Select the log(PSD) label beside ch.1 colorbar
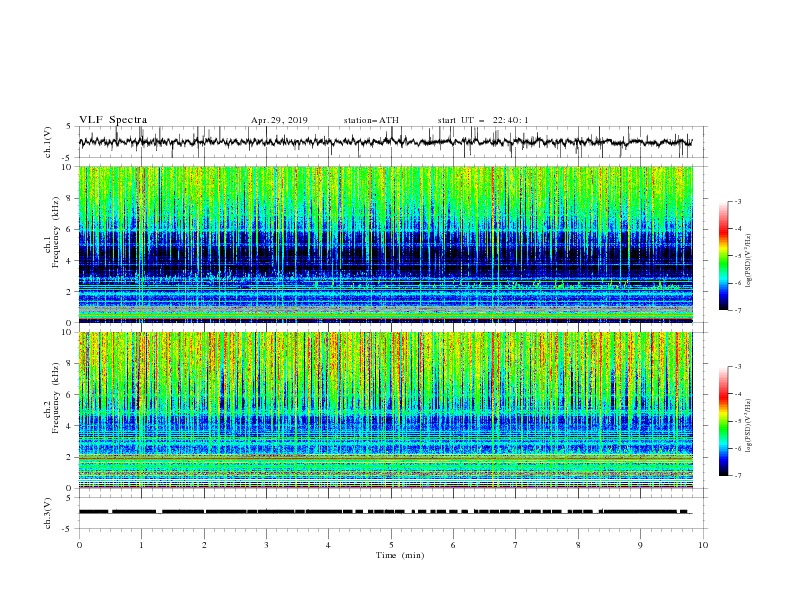Image resolution: width=792 pixels, height=612 pixels. click(x=749, y=261)
